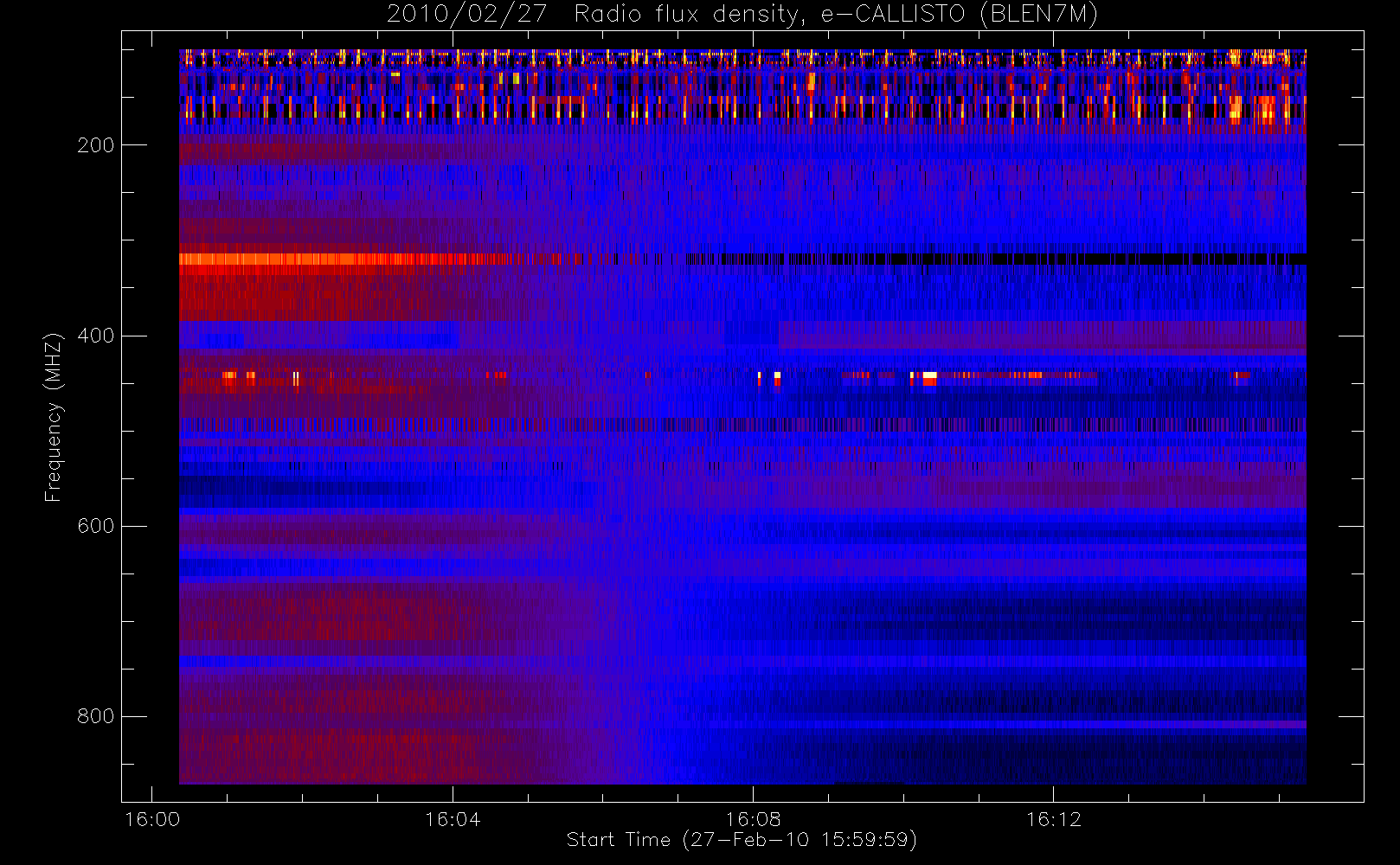The width and height of the screenshot is (1400, 865).
Task: Click the 16:12 time tick label
Action: [1053, 819]
